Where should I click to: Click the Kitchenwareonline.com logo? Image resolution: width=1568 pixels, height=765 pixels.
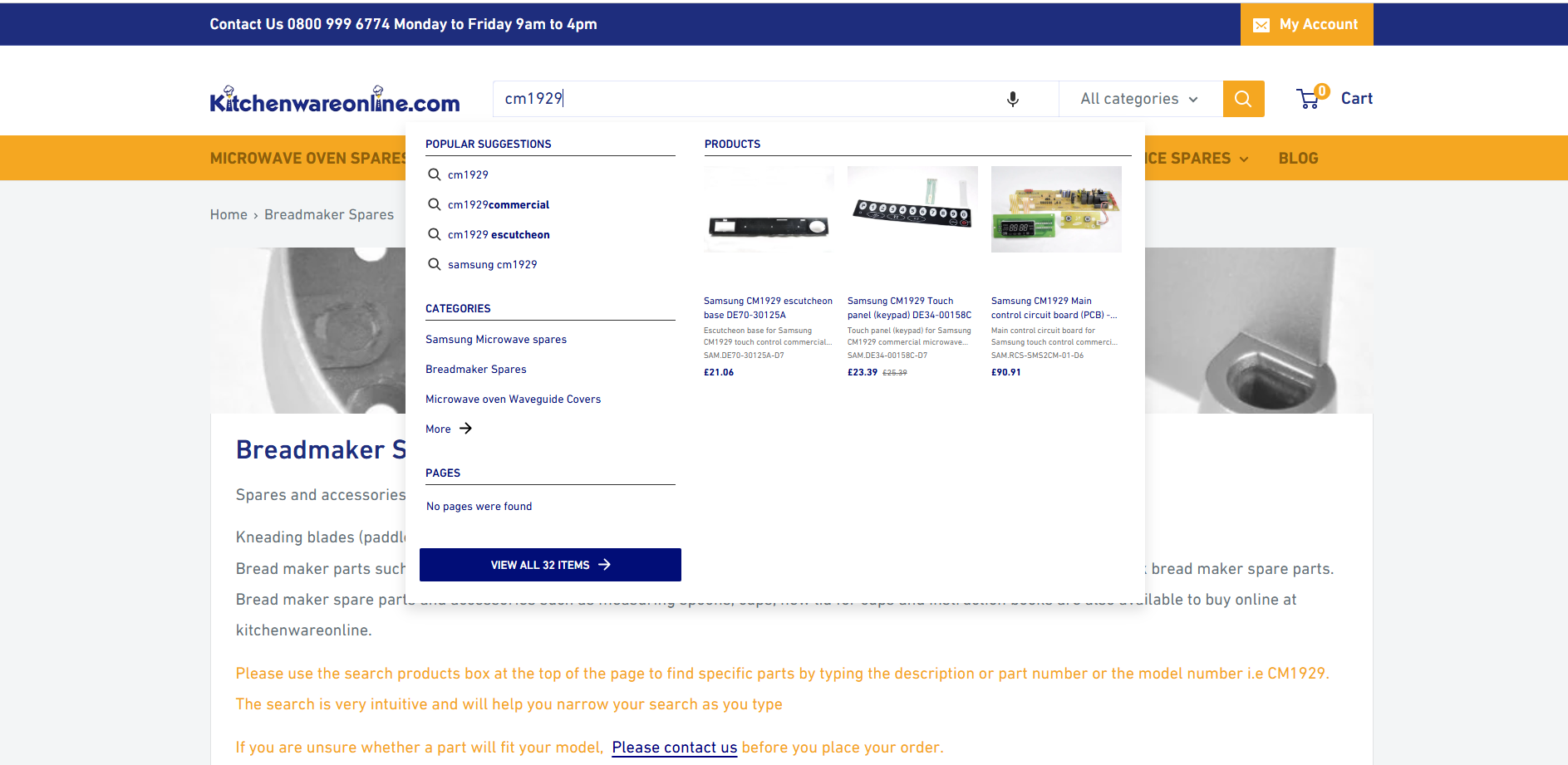tap(334, 98)
